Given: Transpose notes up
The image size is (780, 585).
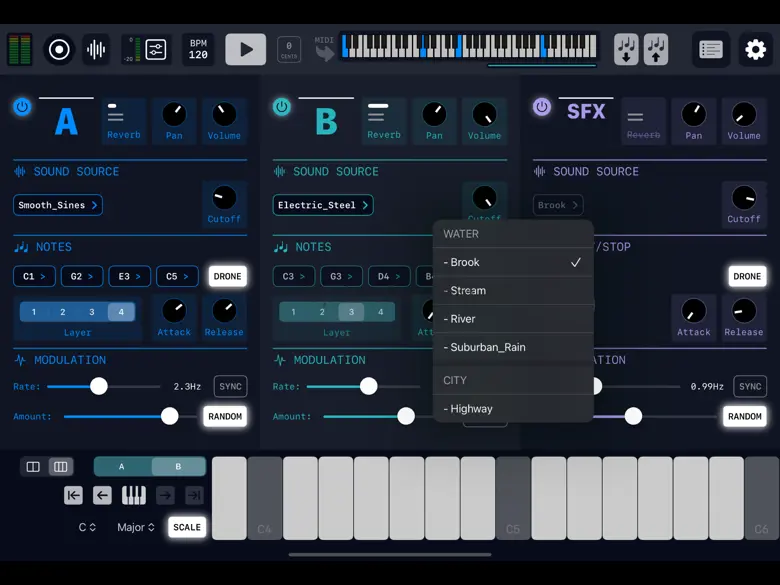Looking at the screenshot, I should 656,49.
